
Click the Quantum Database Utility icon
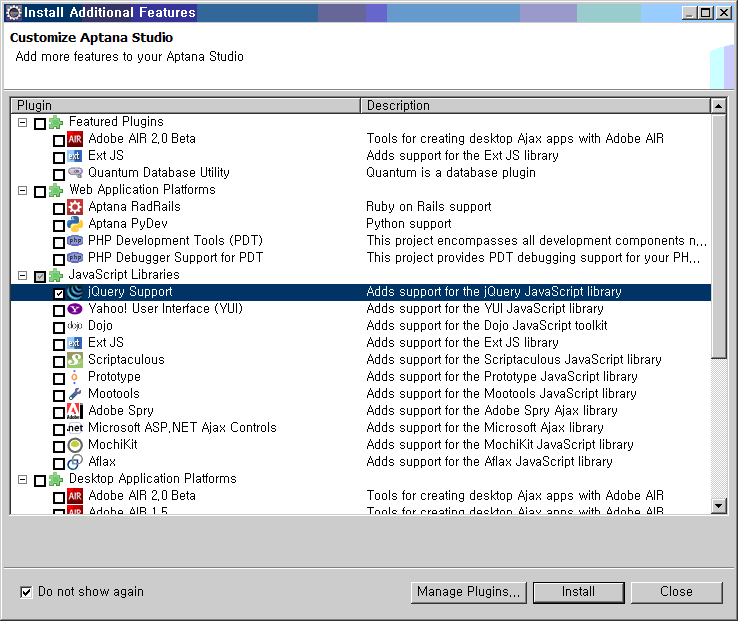pos(75,172)
